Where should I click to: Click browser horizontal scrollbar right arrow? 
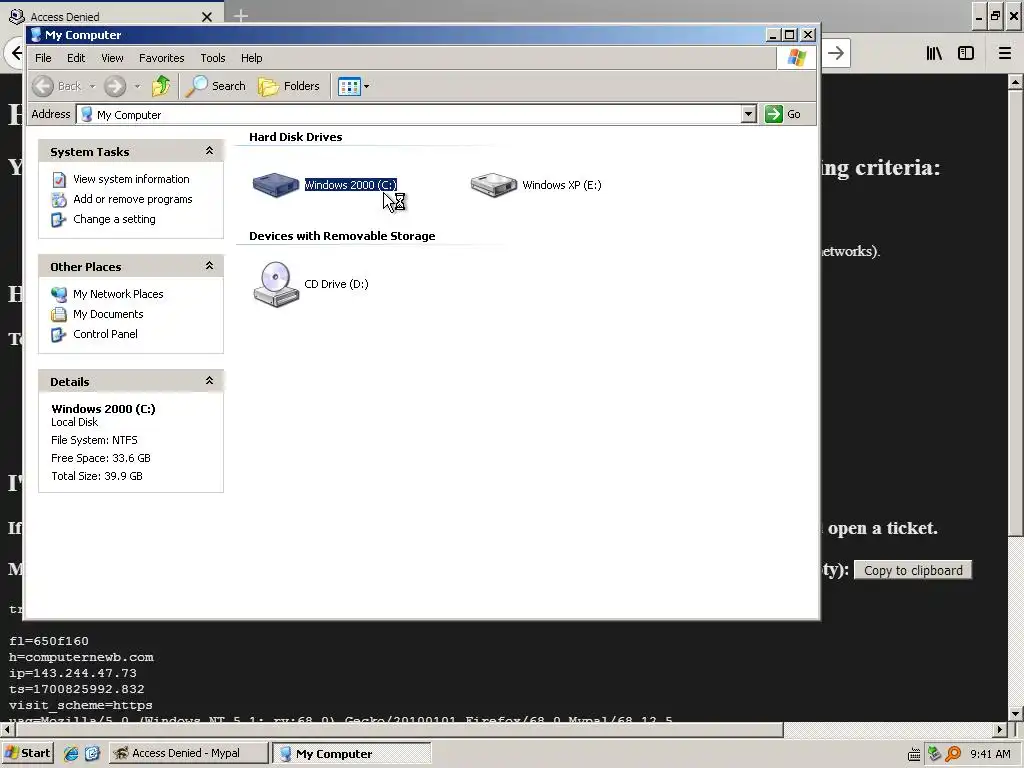click(x=1000, y=729)
